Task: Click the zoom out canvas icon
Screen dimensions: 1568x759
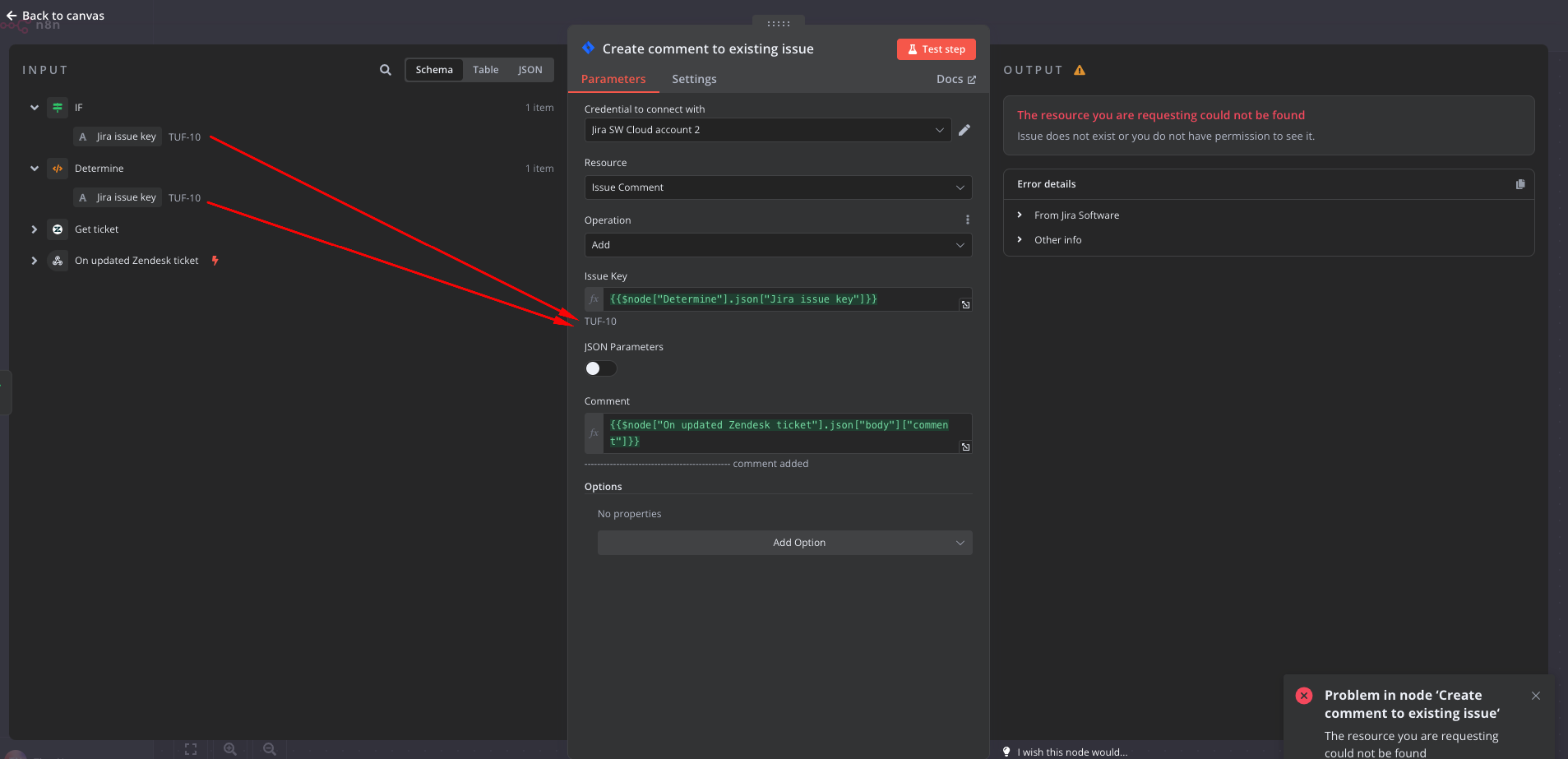Action: coord(270,749)
